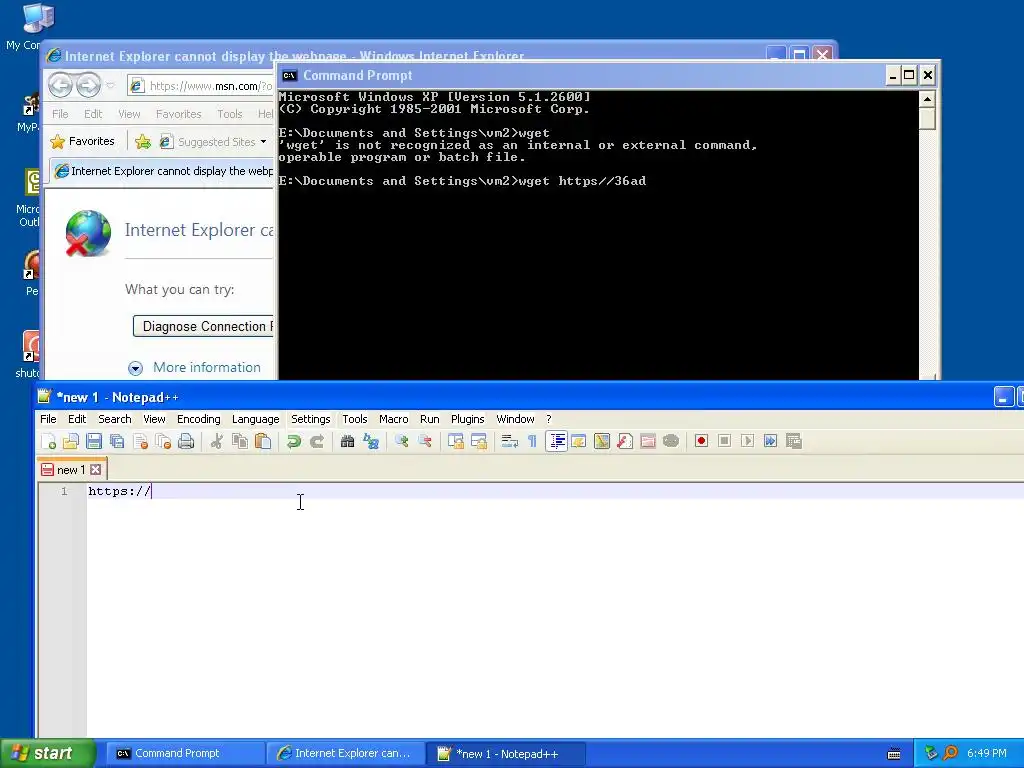Click the Copy toolbar icon
Screen dimensions: 1024x768
click(240, 441)
